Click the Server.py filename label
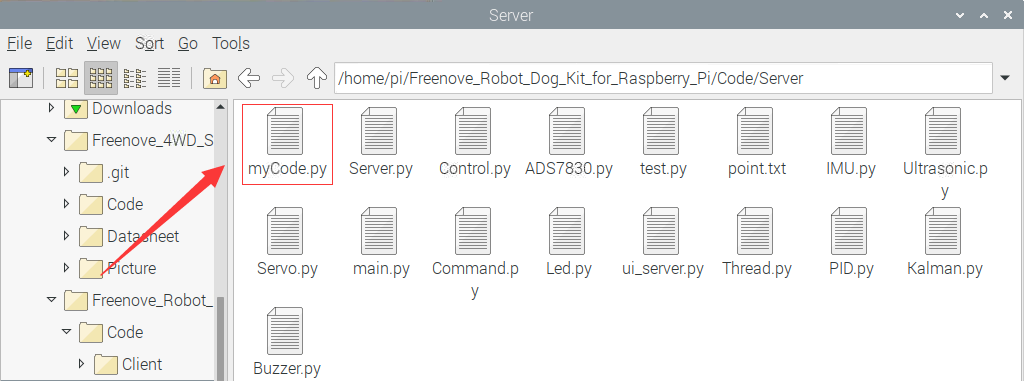The height and width of the screenshot is (381, 1024). (381, 169)
